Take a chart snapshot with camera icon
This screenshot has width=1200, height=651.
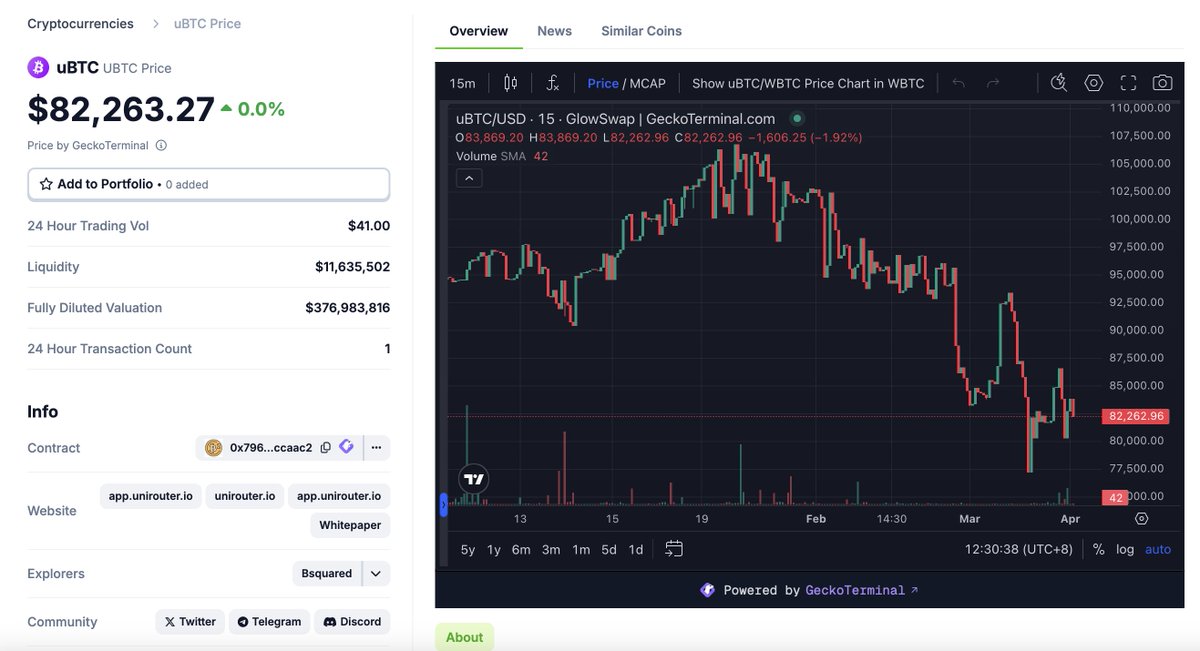pyautogui.click(x=1162, y=83)
